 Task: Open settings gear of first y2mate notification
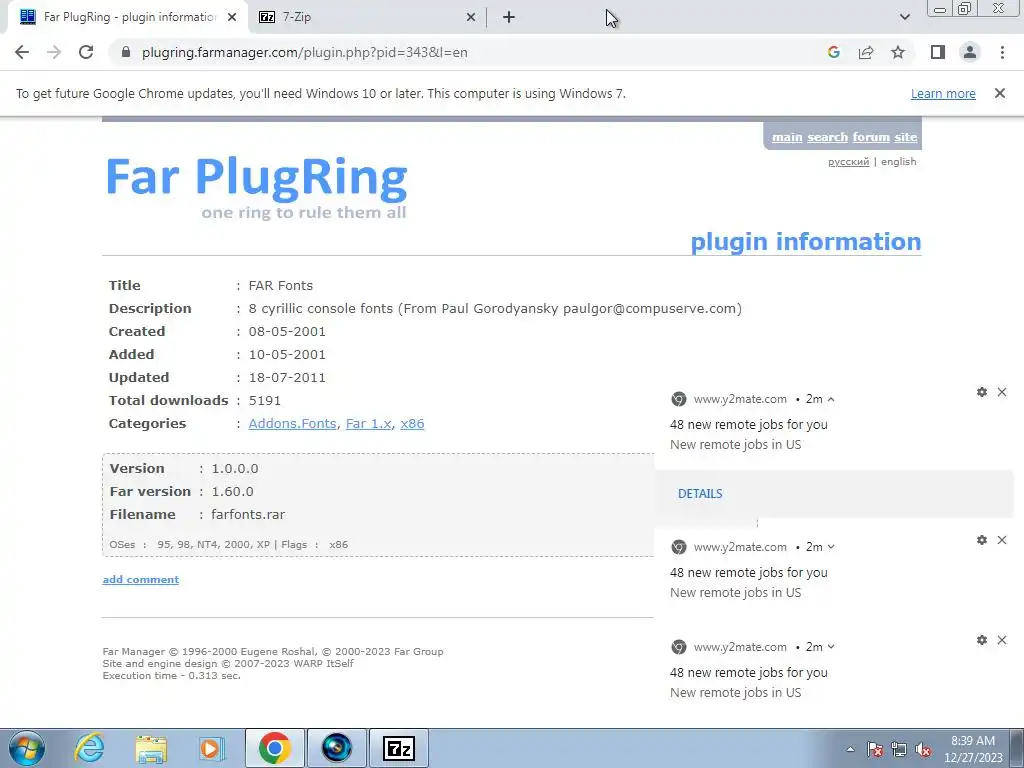982,392
